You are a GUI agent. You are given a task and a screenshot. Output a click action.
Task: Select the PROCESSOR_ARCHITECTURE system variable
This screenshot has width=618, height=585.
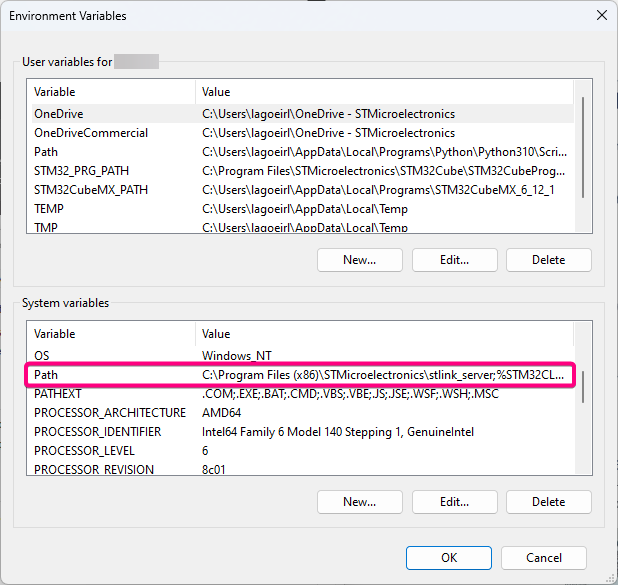tap(109, 413)
